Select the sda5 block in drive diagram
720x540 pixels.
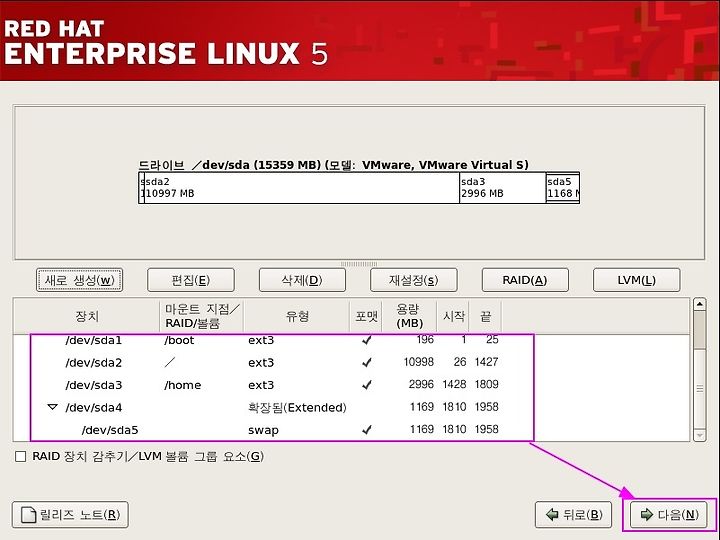point(562,188)
